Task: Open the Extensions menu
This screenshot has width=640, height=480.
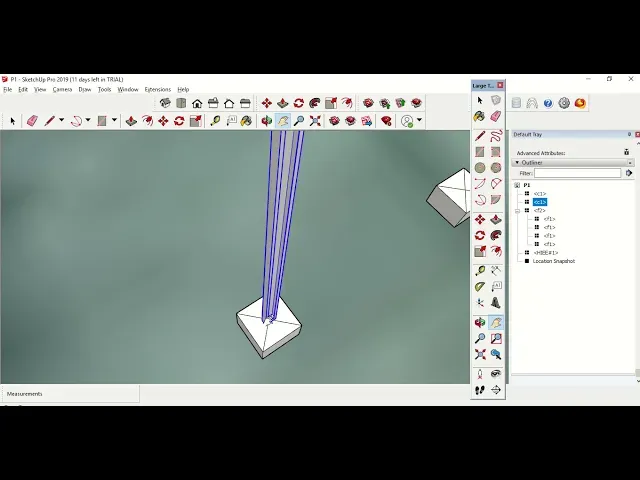Action: click(158, 89)
